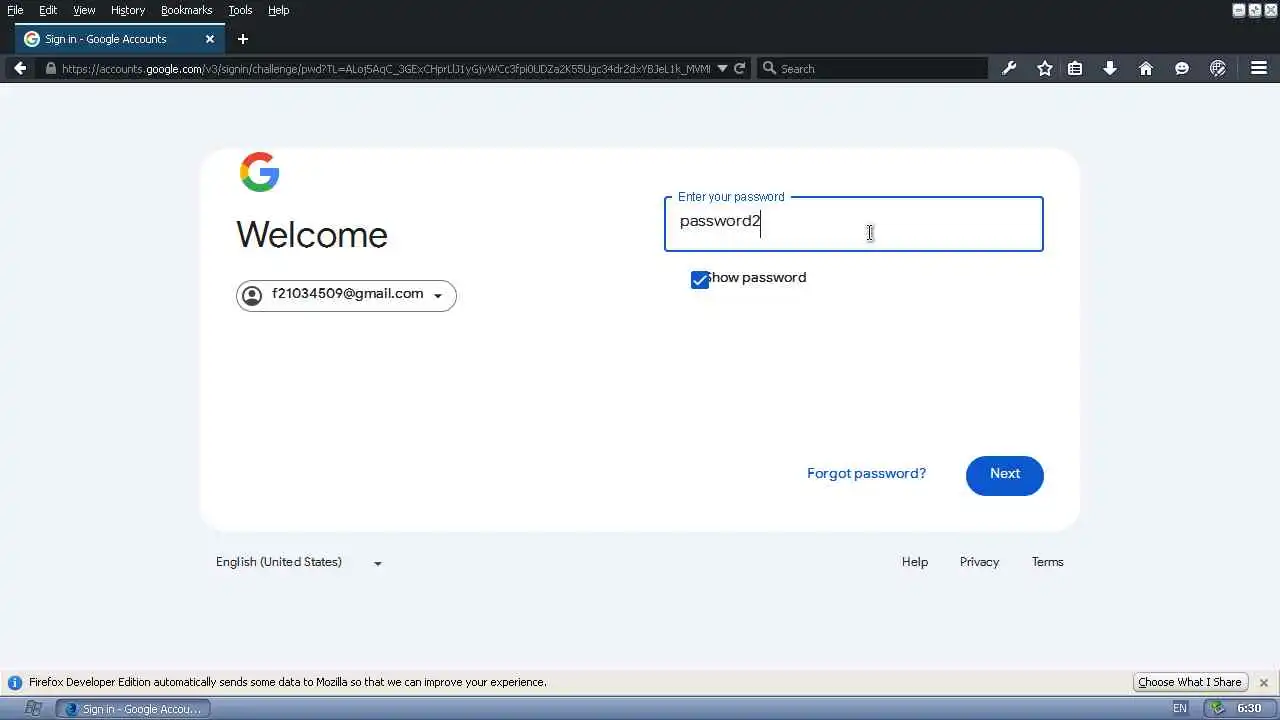This screenshot has height=720, width=1280.
Task: Click the taskbar clock showing 6:30
Action: click(x=1249, y=708)
